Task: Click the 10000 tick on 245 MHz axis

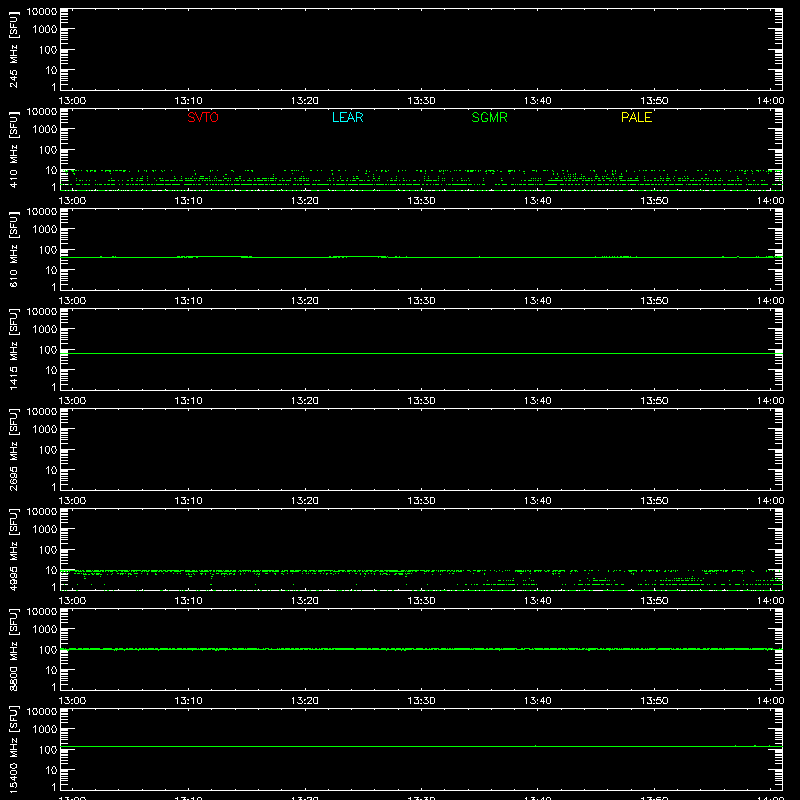Action: pos(42,12)
